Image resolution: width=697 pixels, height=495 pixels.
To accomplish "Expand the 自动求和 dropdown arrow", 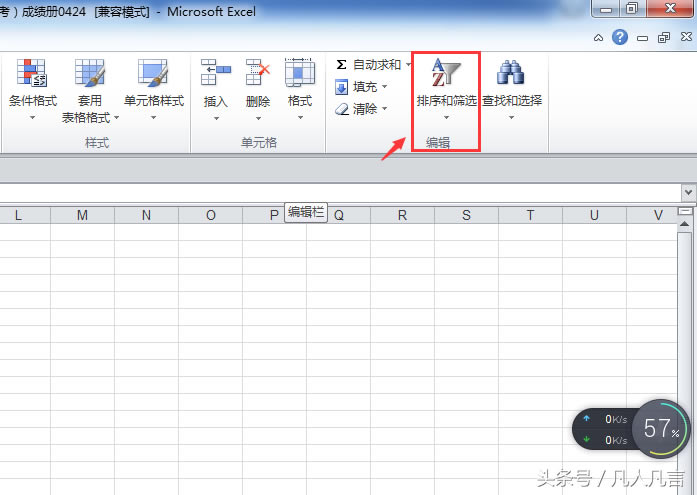I will (x=409, y=64).
